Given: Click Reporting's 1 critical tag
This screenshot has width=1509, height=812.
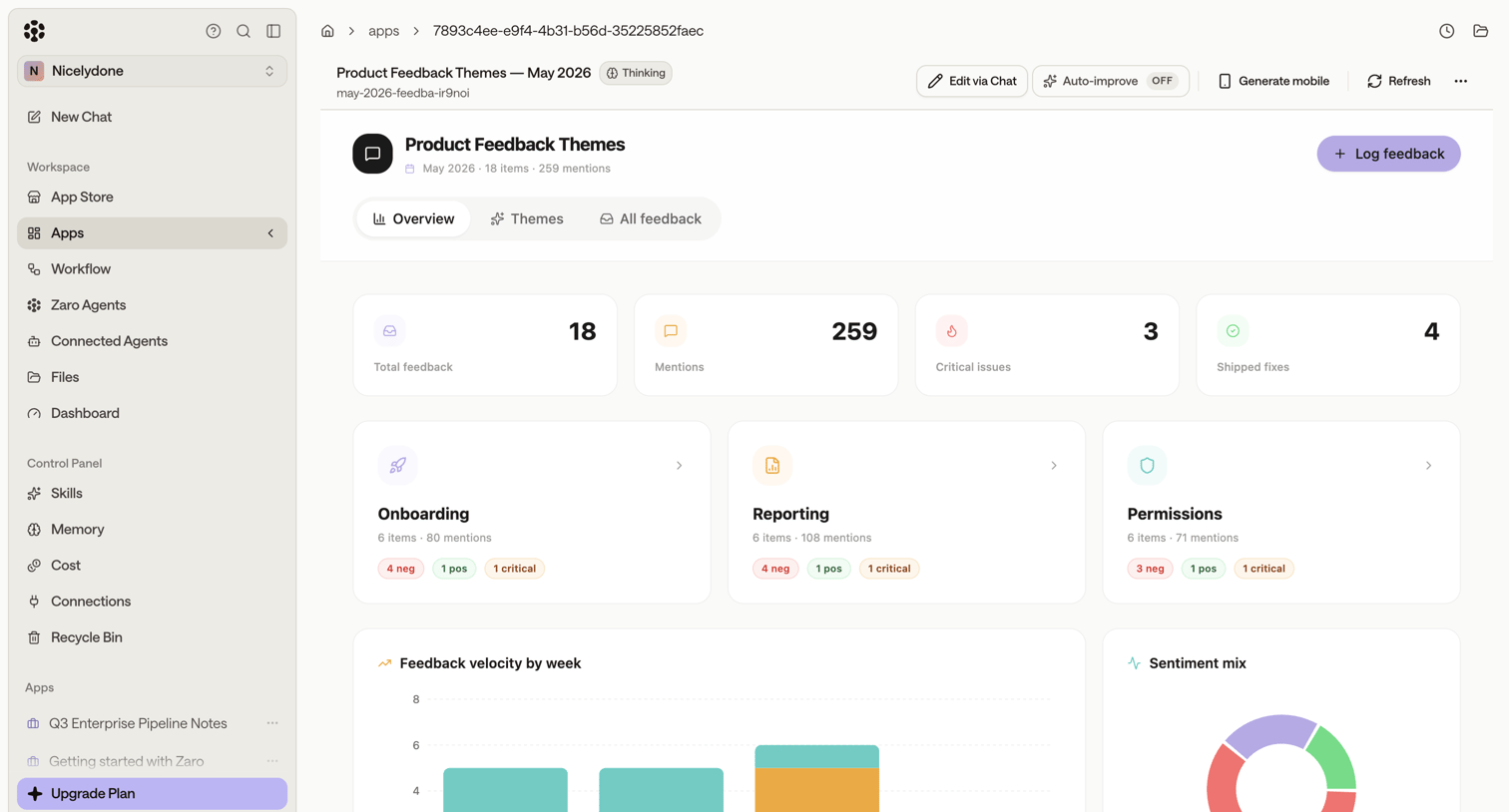Looking at the screenshot, I should (889, 569).
